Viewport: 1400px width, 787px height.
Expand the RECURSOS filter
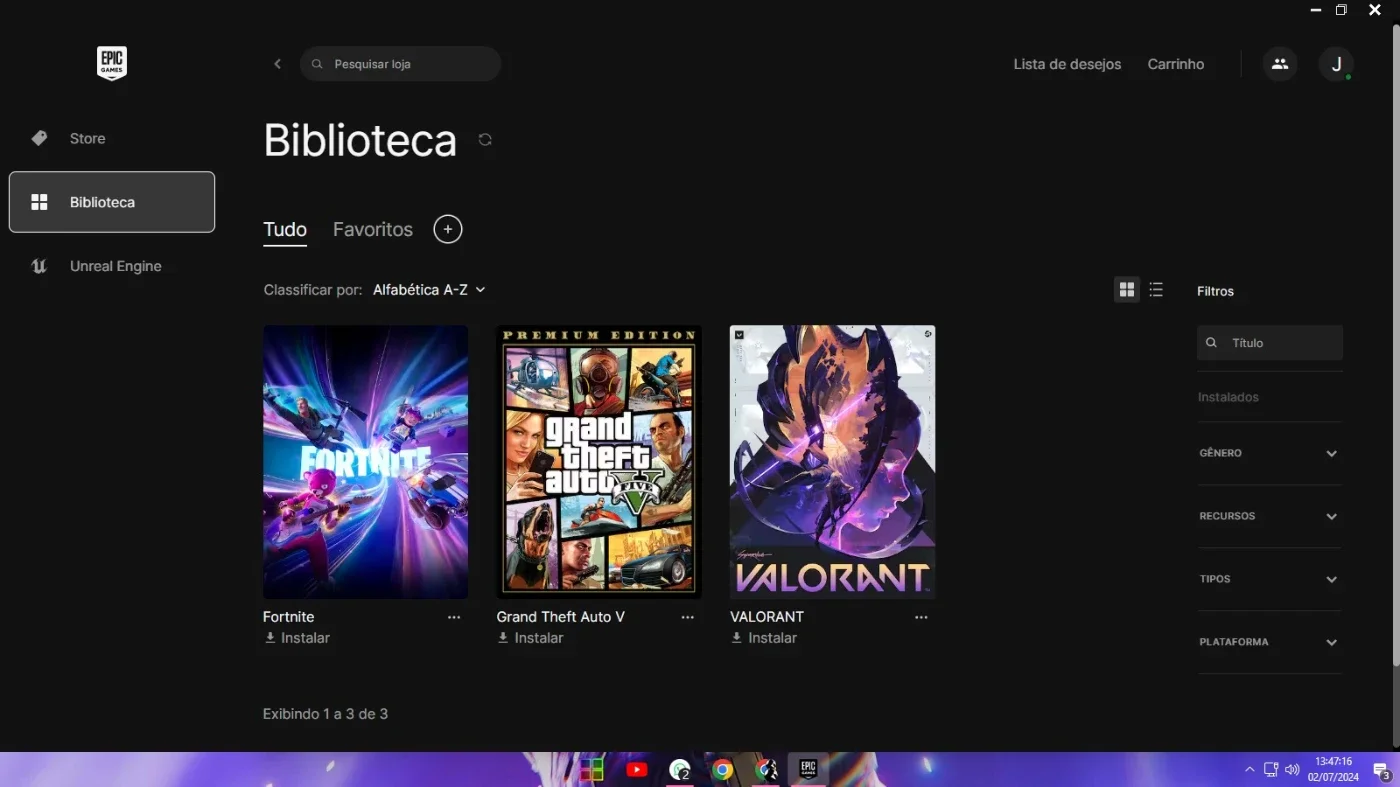1270,516
